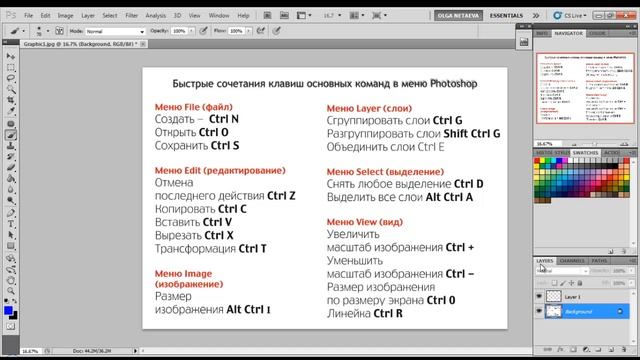
Task: Select the Quick Selection tool
Action: pyautogui.click(x=11, y=89)
